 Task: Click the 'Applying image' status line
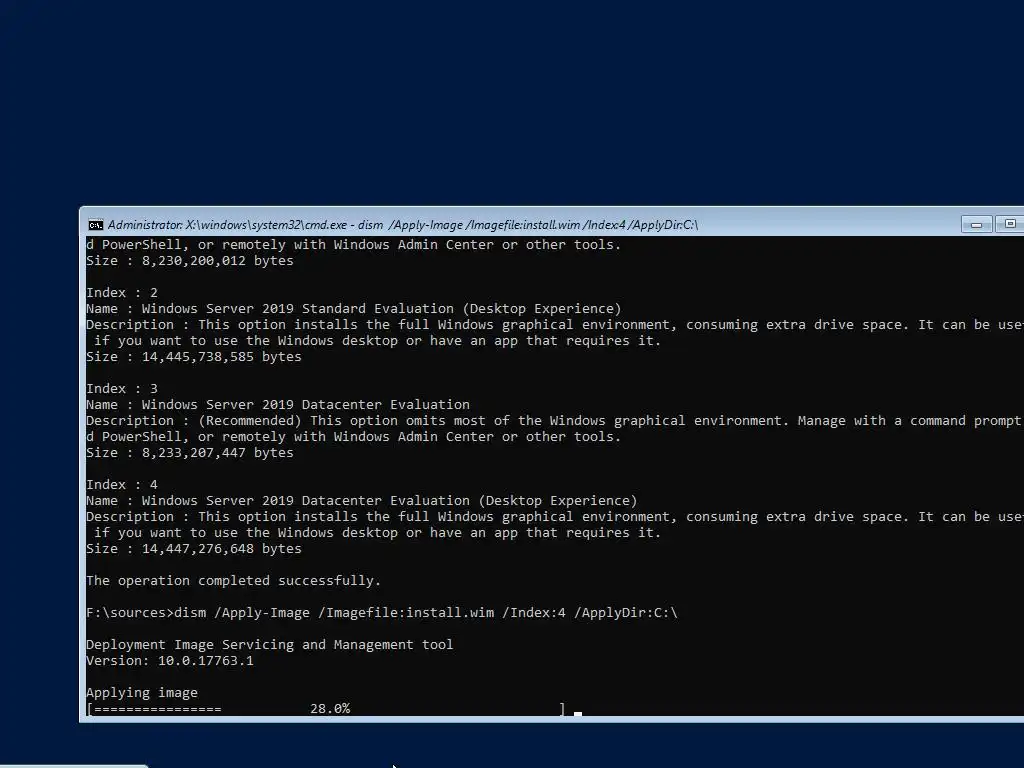(x=142, y=692)
